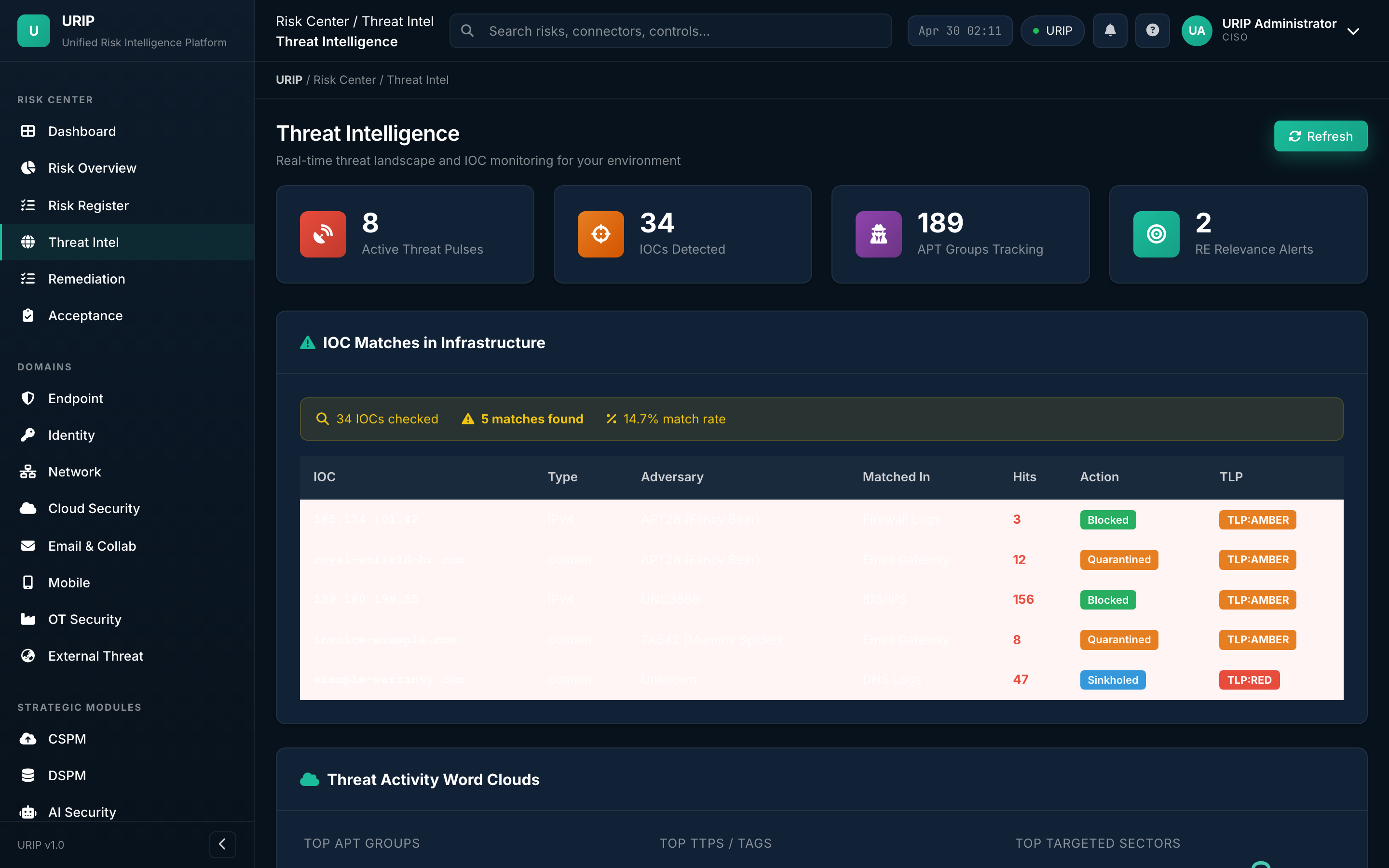Screen dimensions: 1389x868
Task: Click the Mobile device icon
Action: click(27, 582)
